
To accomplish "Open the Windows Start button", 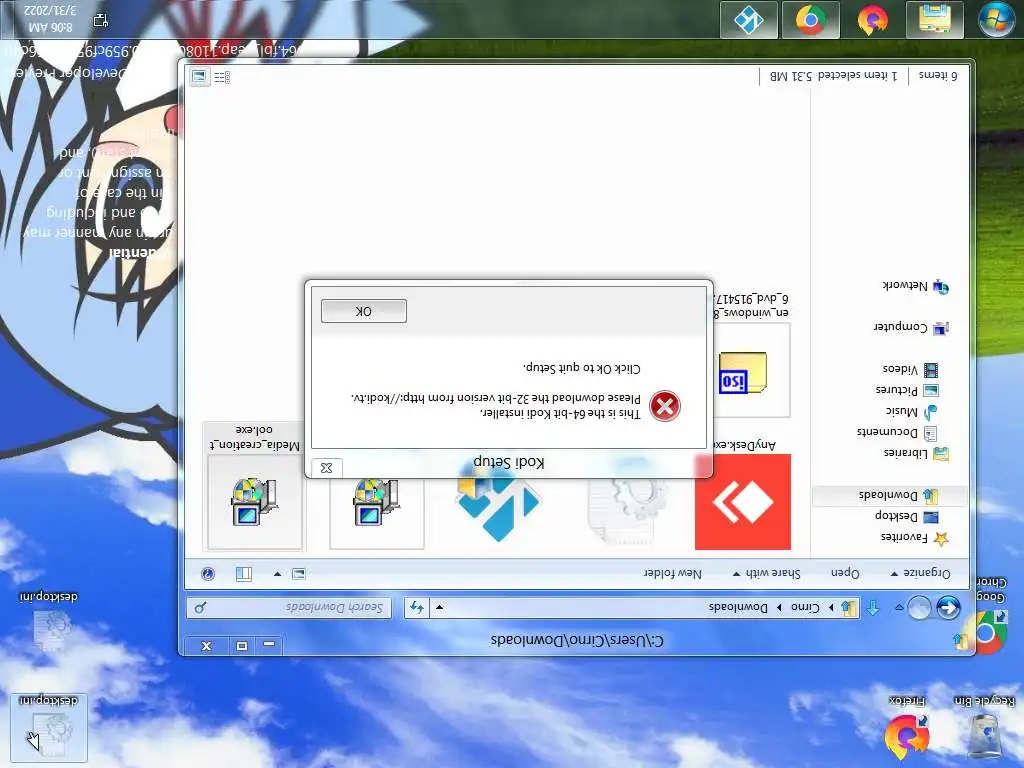I will (996, 19).
